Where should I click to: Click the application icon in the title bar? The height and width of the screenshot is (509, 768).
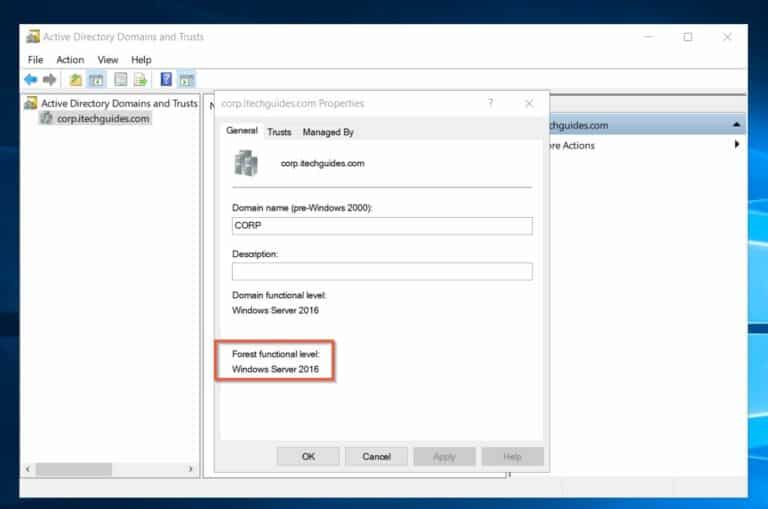pyautogui.click(x=33, y=37)
